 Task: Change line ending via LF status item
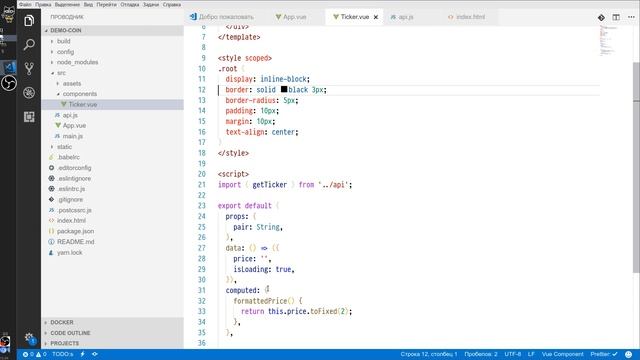tap(531, 354)
